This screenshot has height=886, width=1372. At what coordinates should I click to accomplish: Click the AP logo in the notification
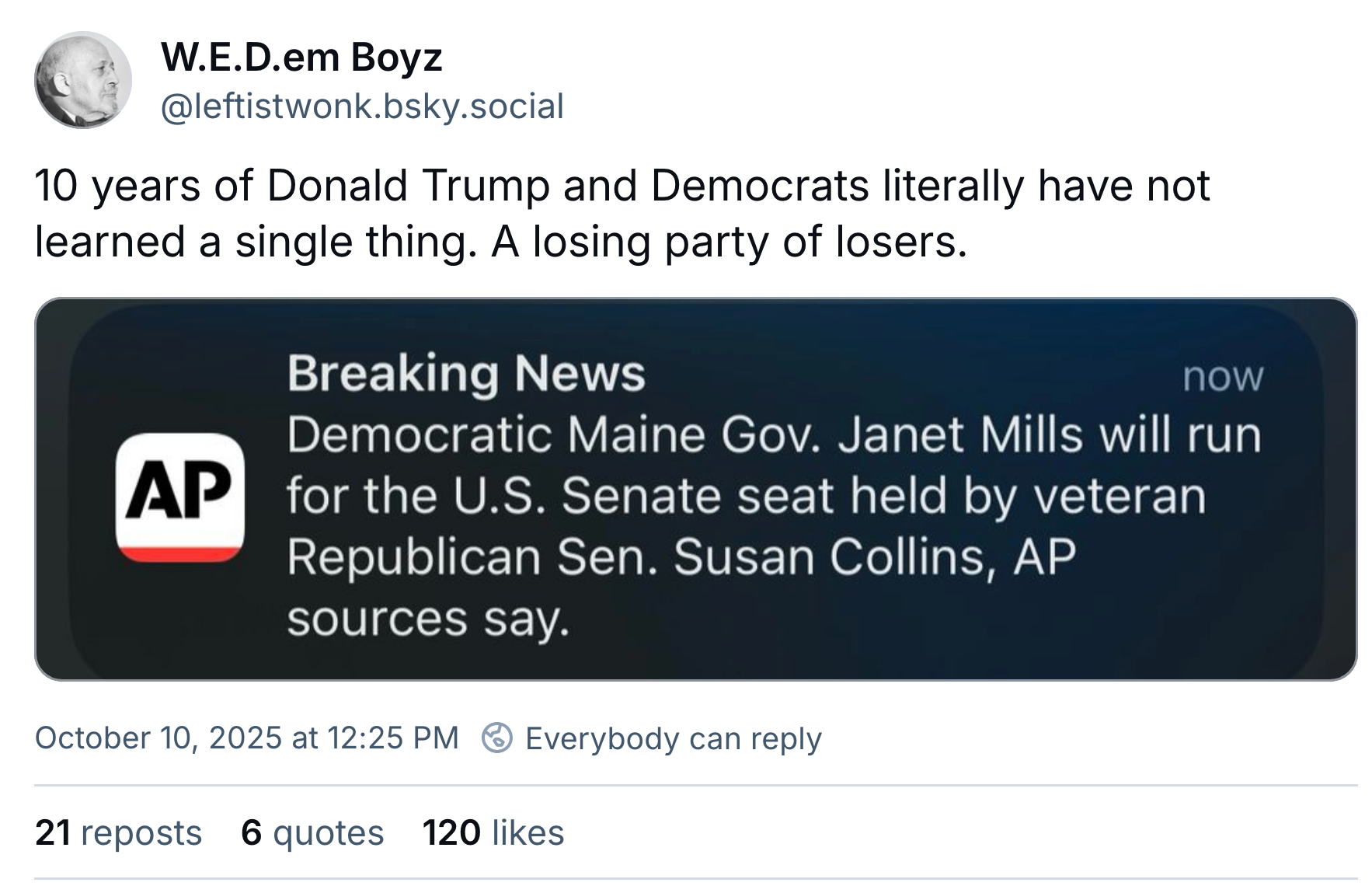179,497
